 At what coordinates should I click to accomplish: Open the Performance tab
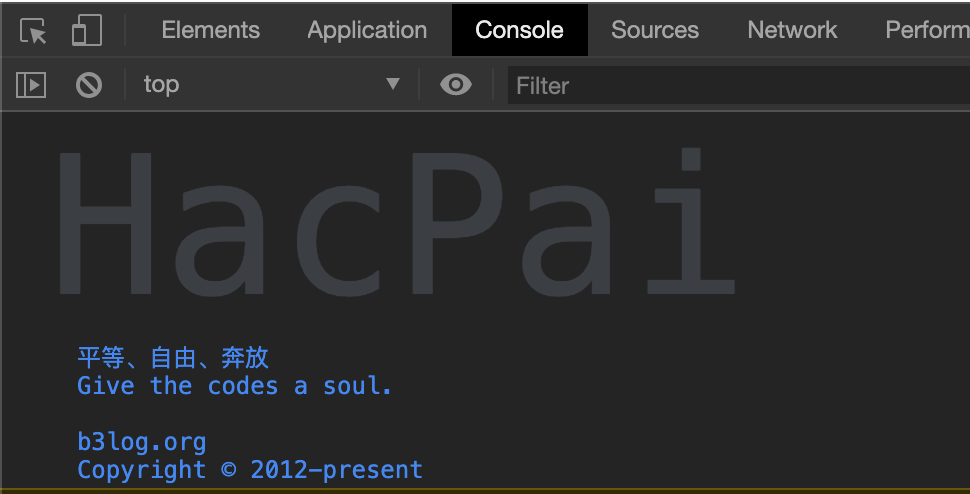tap(926, 31)
